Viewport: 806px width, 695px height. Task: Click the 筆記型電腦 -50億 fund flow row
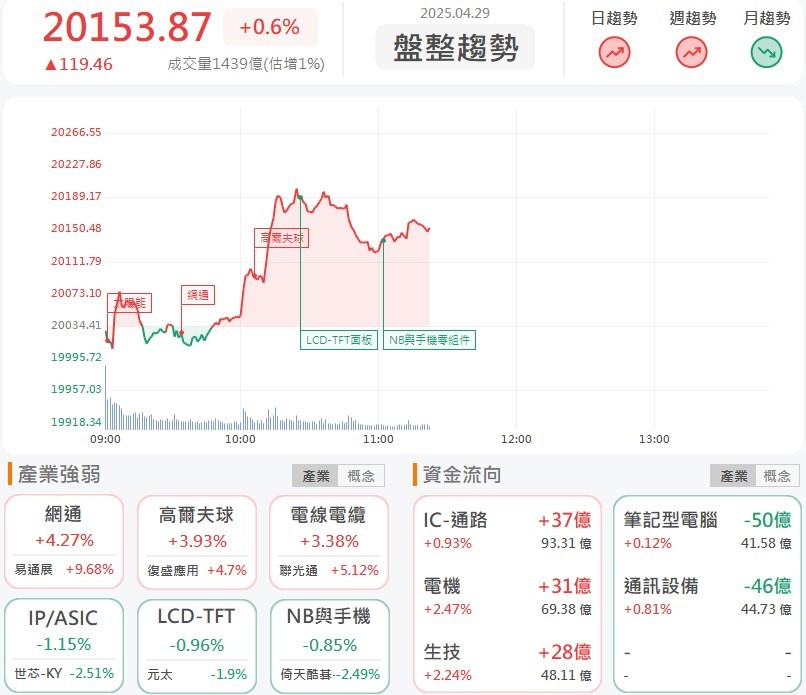(707, 531)
